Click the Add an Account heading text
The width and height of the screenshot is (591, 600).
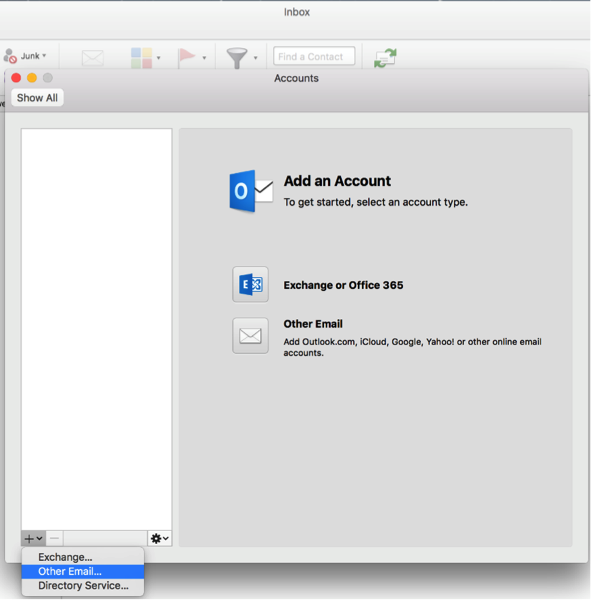[x=337, y=181]
